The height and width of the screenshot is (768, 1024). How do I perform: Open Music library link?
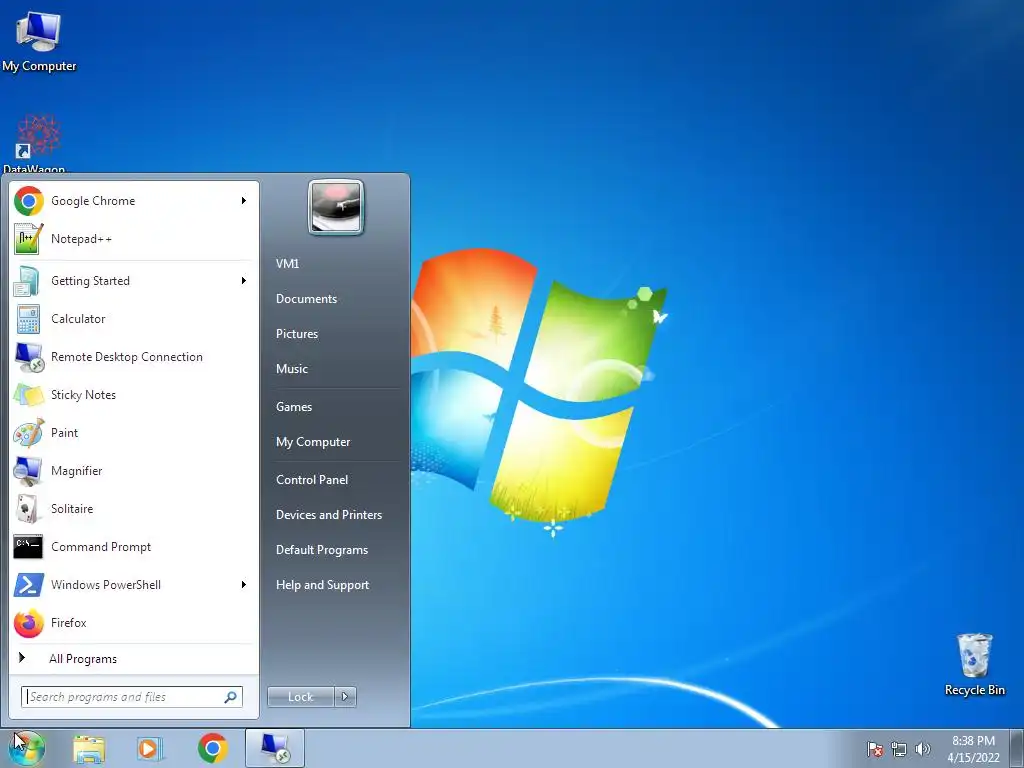pyautogui.click(x=292, y=369)
